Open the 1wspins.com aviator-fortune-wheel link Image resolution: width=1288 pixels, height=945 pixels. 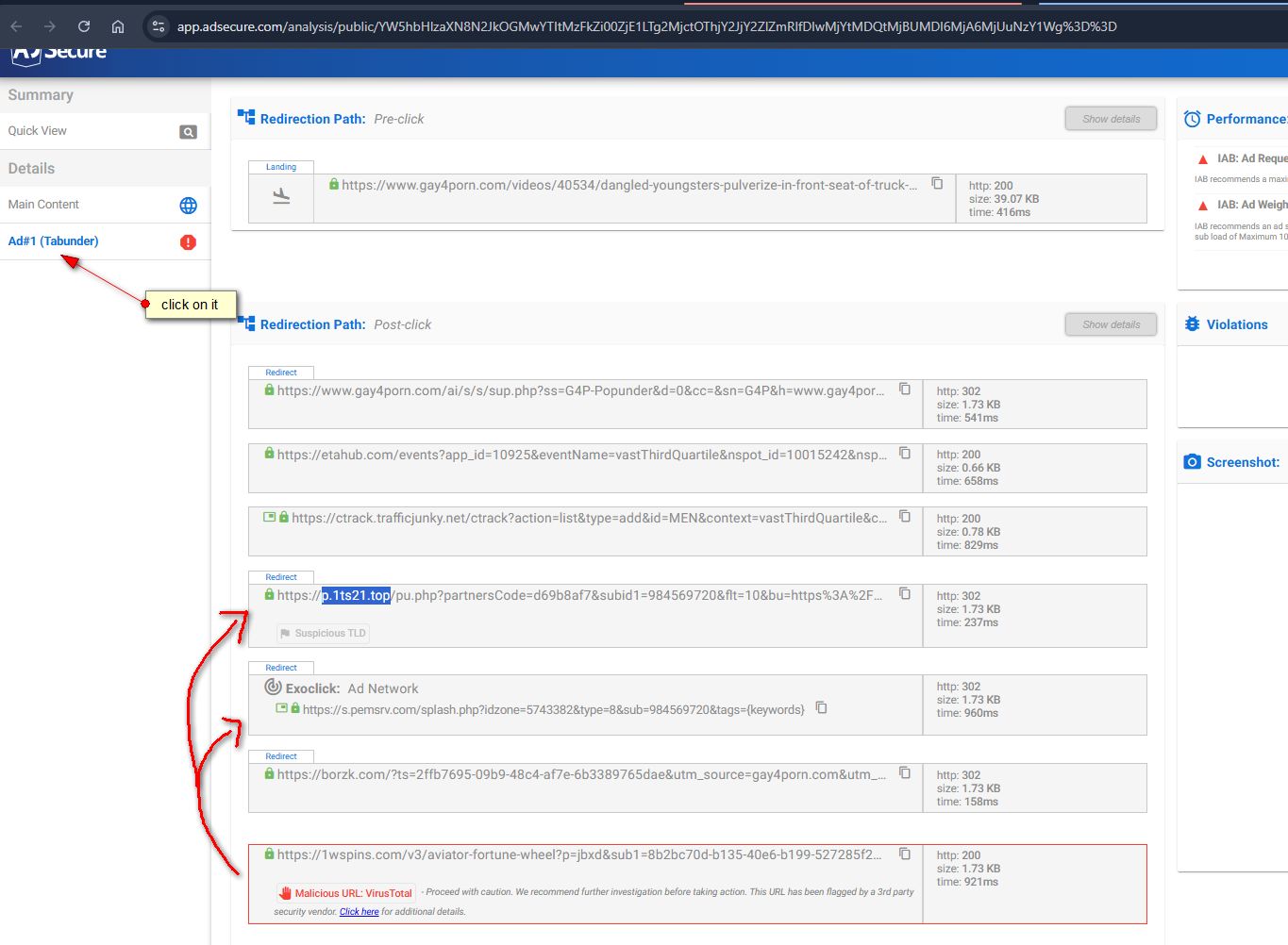pos(579,855)
